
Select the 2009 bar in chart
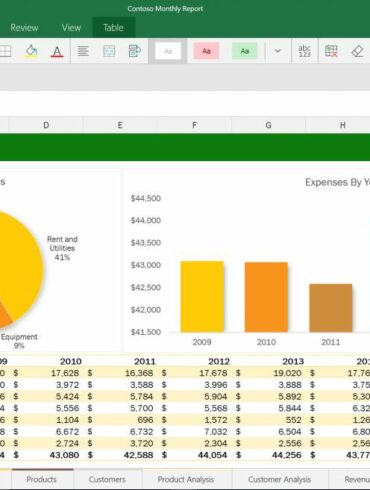(x=202, y=297)
